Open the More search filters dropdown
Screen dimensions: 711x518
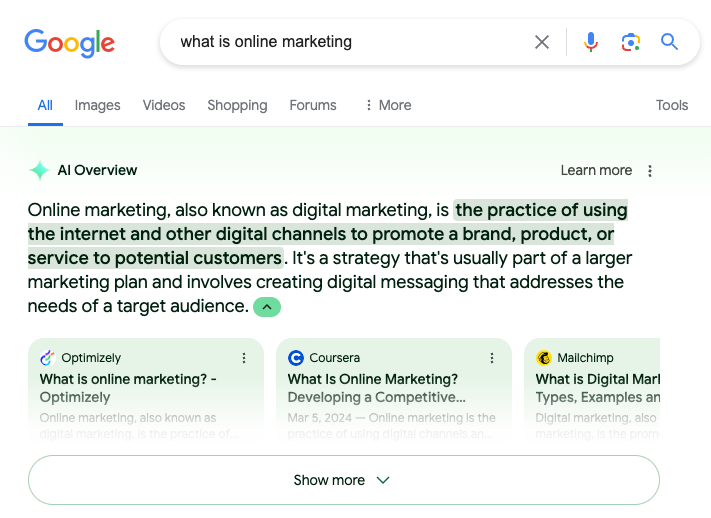point(388,105)
